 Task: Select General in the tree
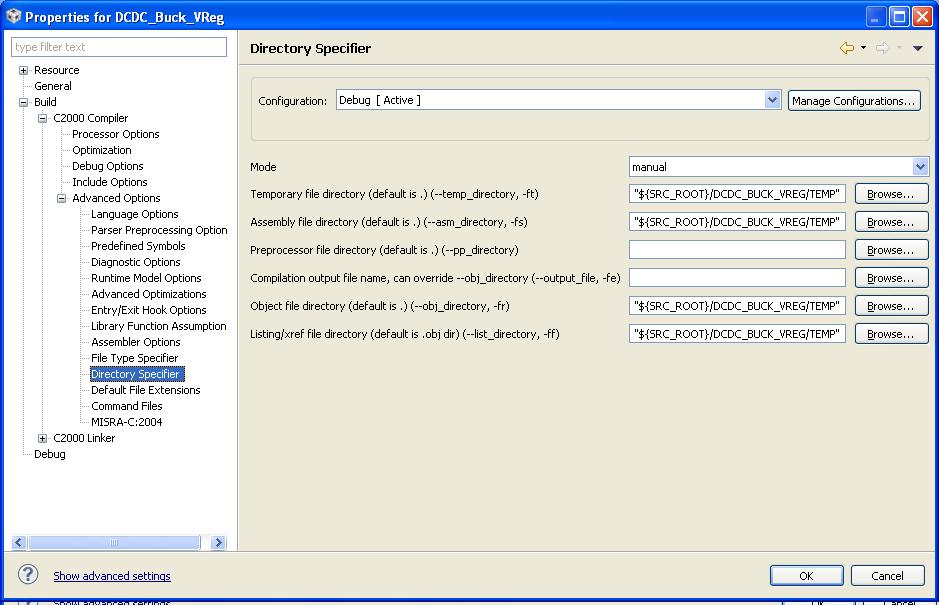(x=53, y=86)
